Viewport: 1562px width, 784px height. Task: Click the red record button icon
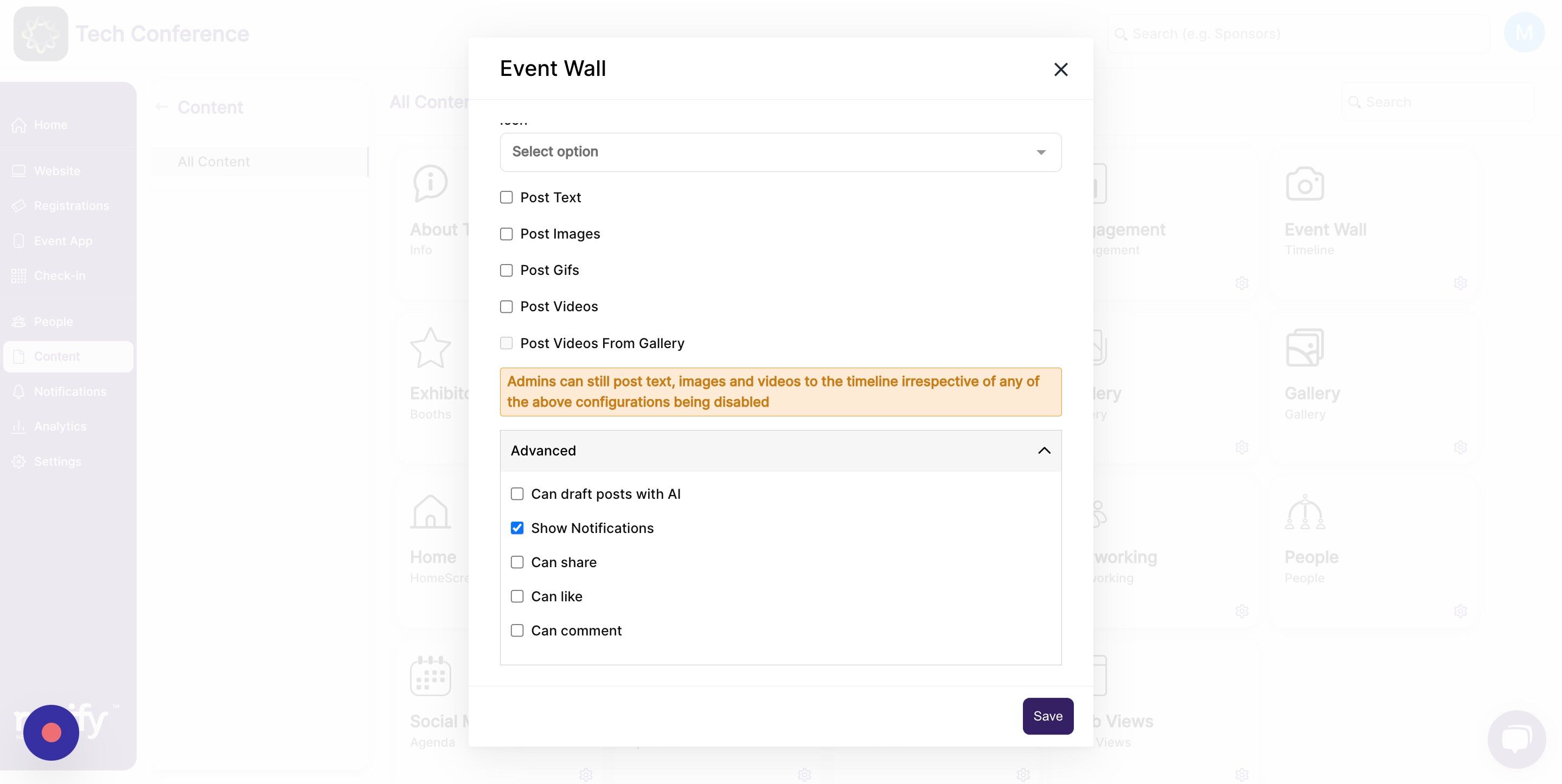click(52, 732)
